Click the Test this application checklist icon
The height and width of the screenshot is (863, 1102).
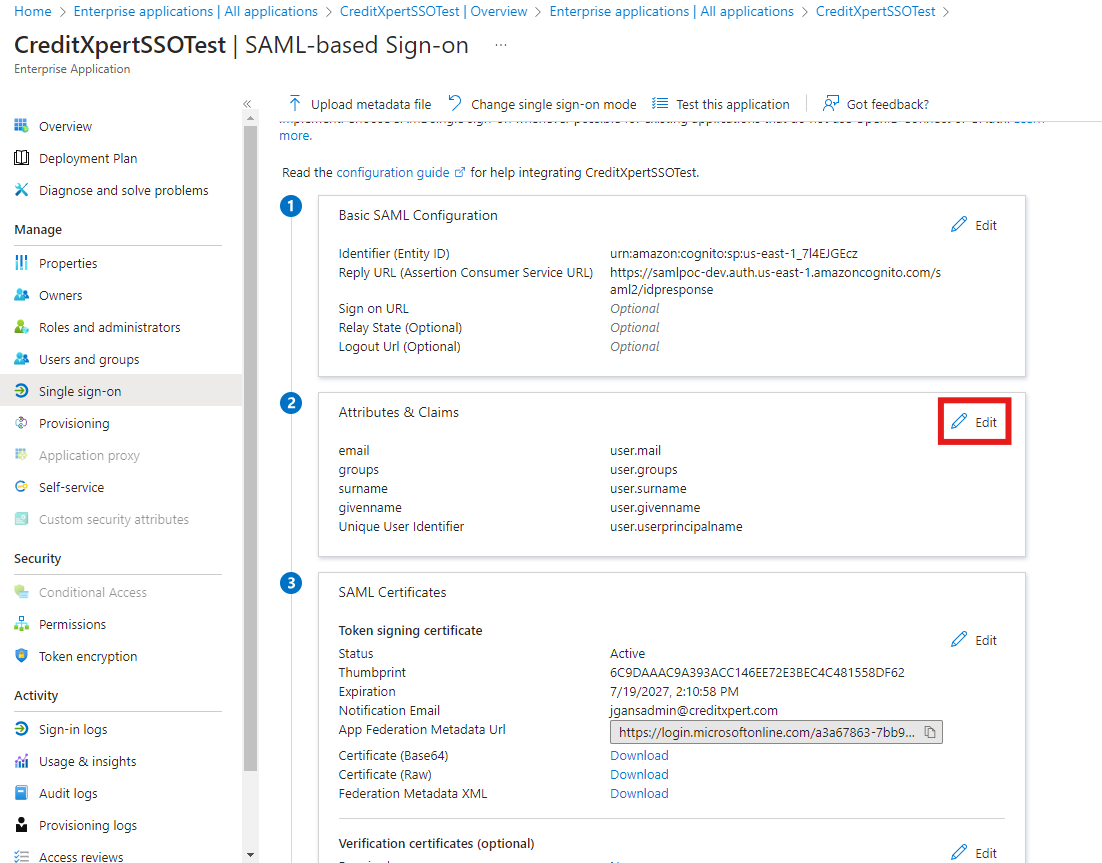(x=660, y=104)
